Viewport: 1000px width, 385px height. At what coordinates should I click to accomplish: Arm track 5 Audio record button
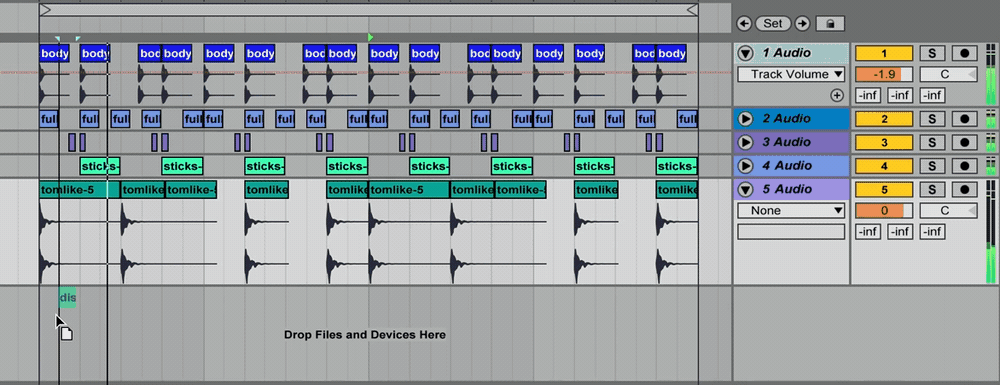[x=964, y=189]
